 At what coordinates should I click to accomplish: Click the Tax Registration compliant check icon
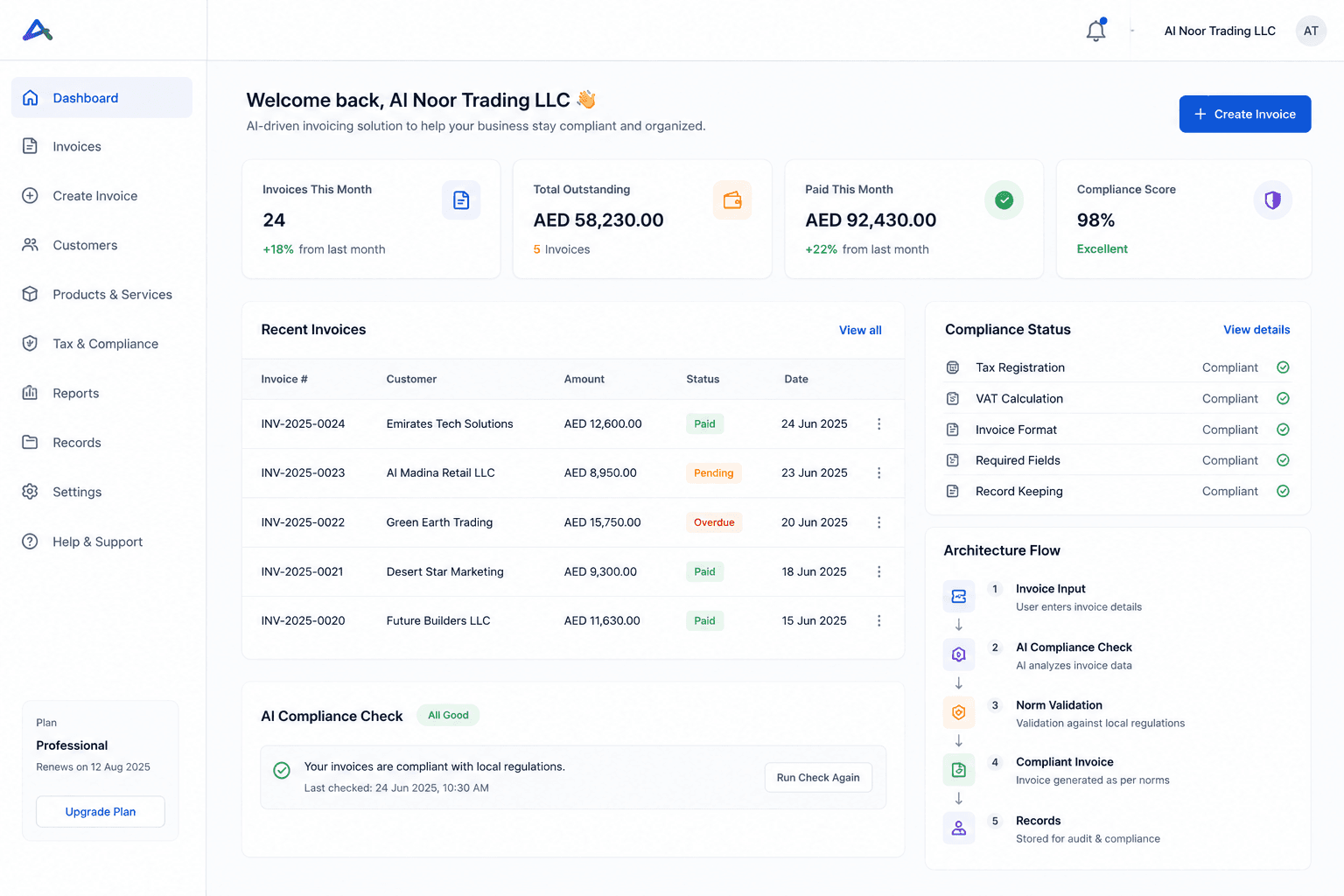click(x=1283, y=367)
